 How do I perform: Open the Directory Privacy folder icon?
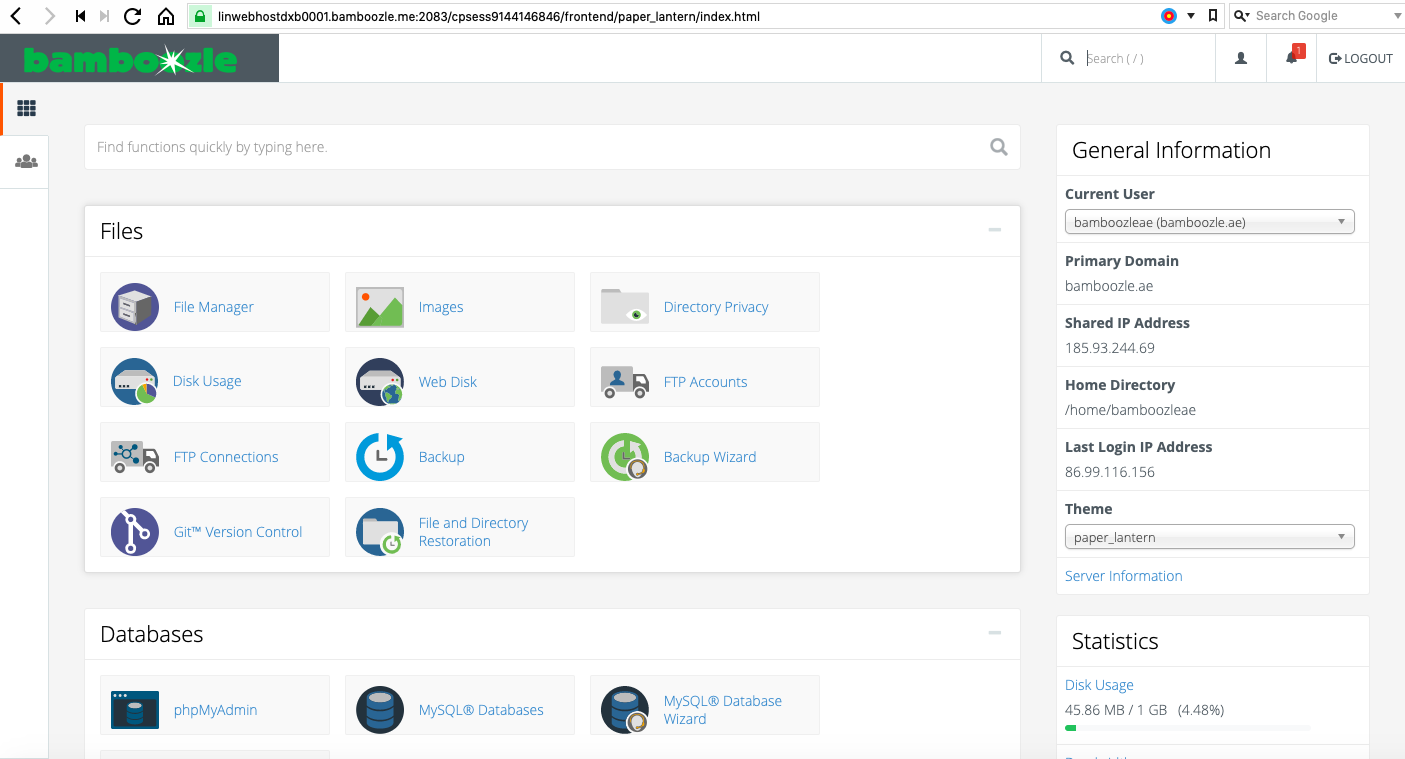tap(625, 307)
